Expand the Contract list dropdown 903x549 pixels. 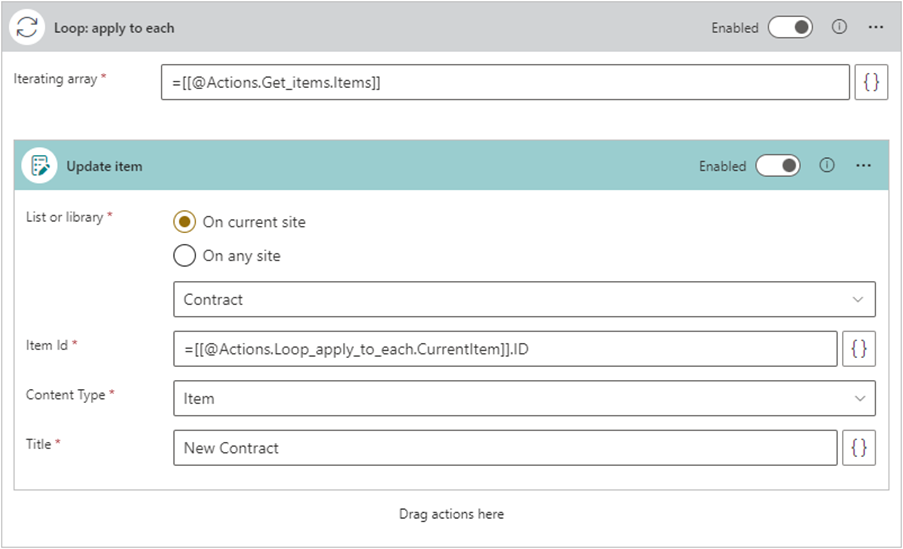tap(524, 299)
